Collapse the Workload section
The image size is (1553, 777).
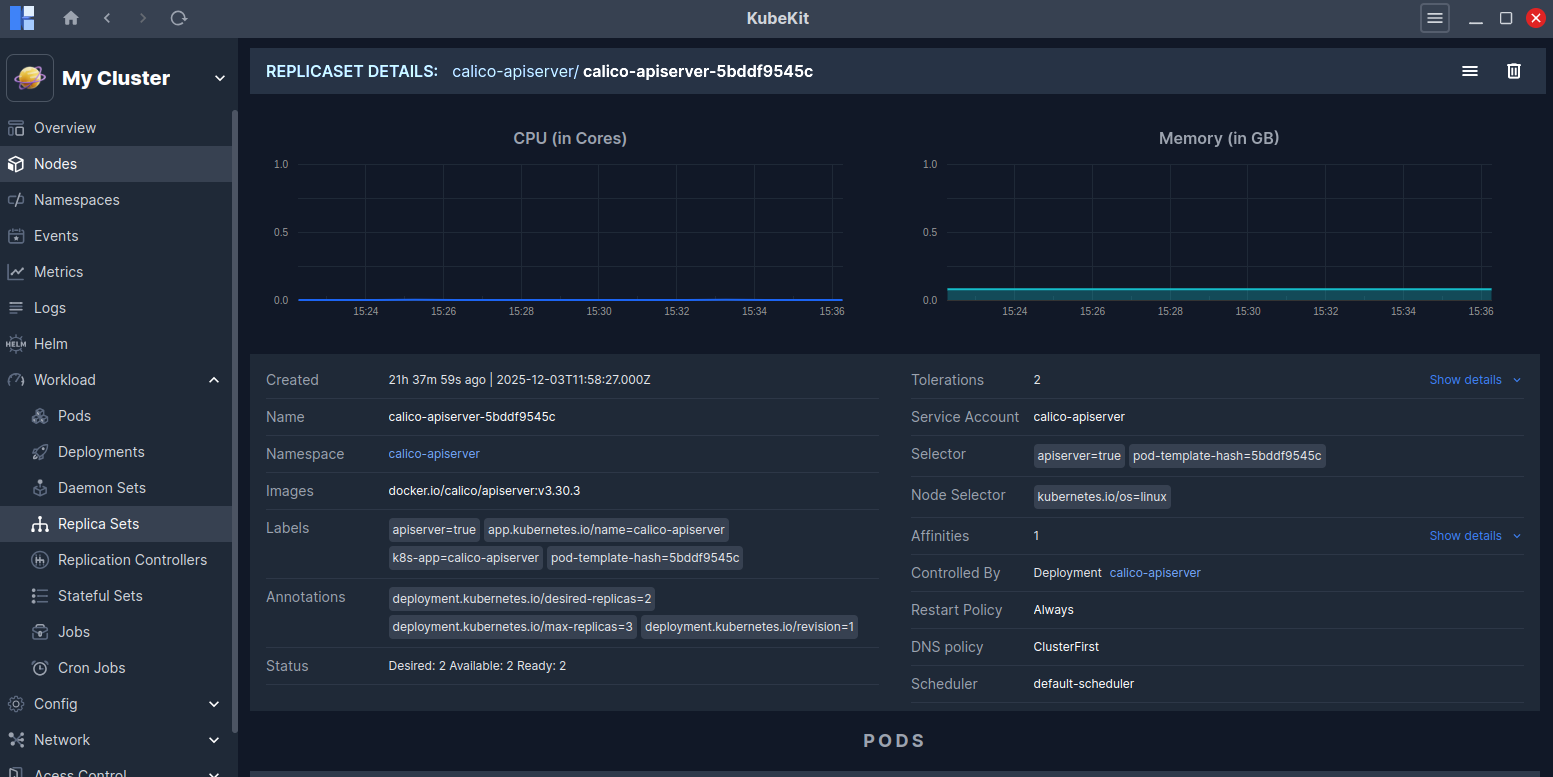(214, 380)
